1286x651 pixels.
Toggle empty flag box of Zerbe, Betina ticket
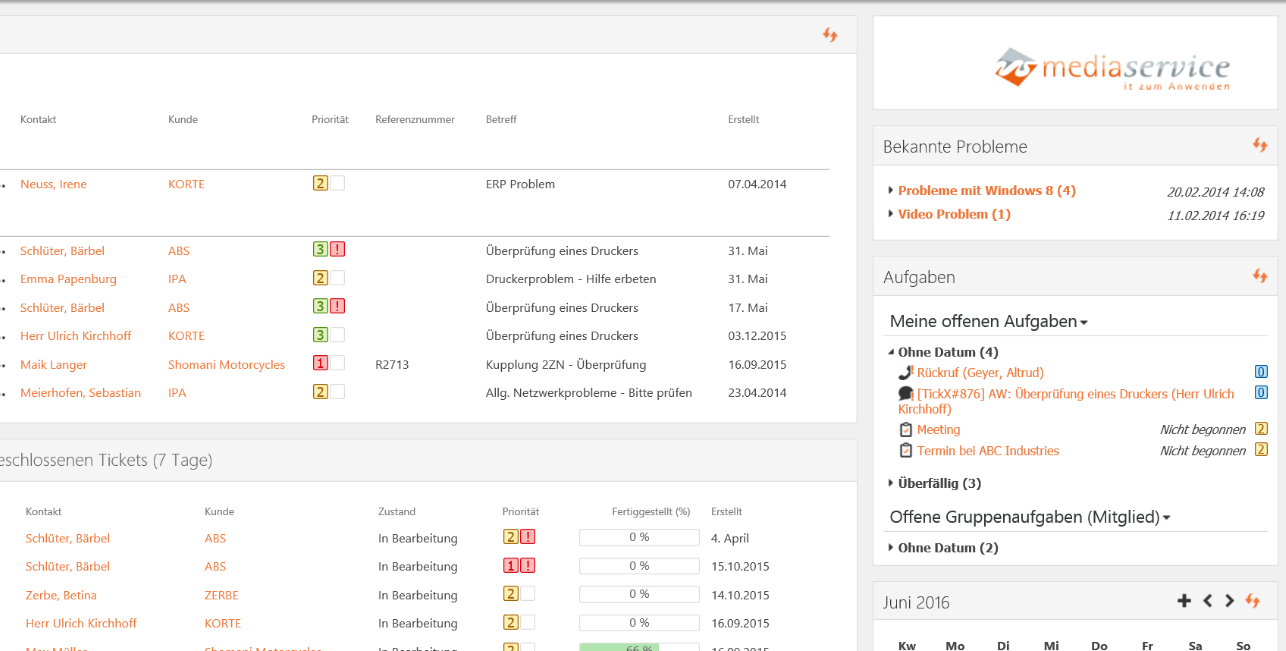coord(528,594)
